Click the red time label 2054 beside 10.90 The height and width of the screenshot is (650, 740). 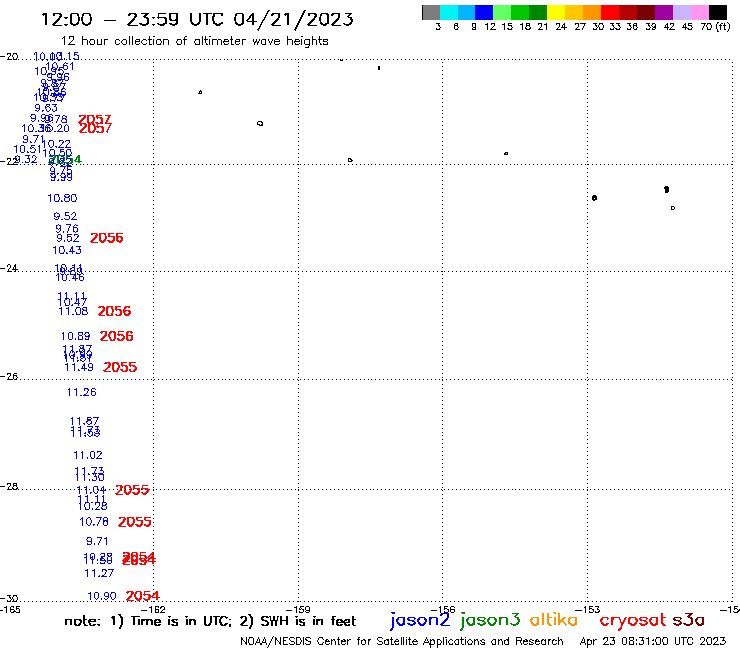[x=143, y=596]
